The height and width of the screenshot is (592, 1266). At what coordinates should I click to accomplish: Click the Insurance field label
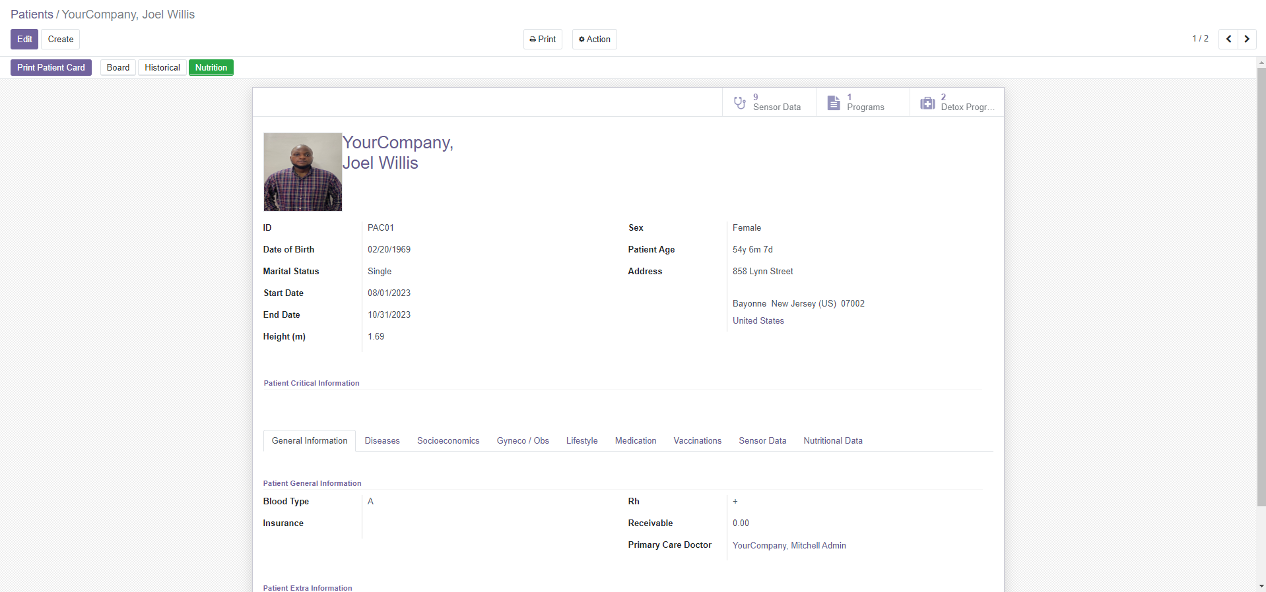283,524
